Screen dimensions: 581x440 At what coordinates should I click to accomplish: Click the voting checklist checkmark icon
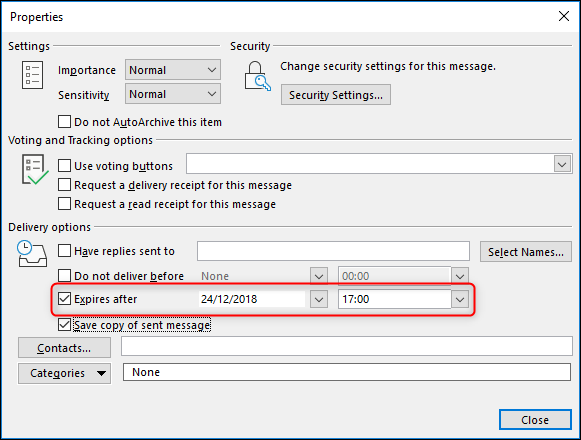(x=35, y=169)
